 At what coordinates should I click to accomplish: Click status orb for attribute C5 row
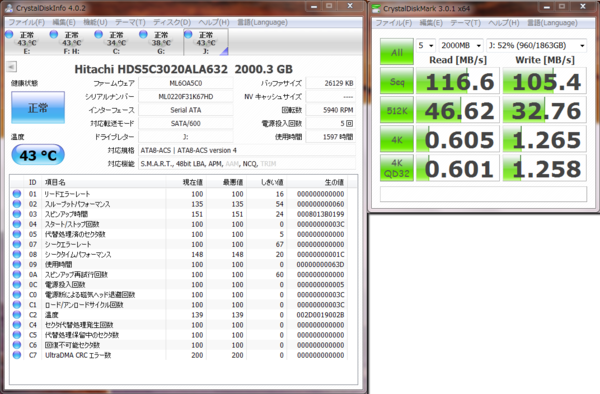pos(17,335)
